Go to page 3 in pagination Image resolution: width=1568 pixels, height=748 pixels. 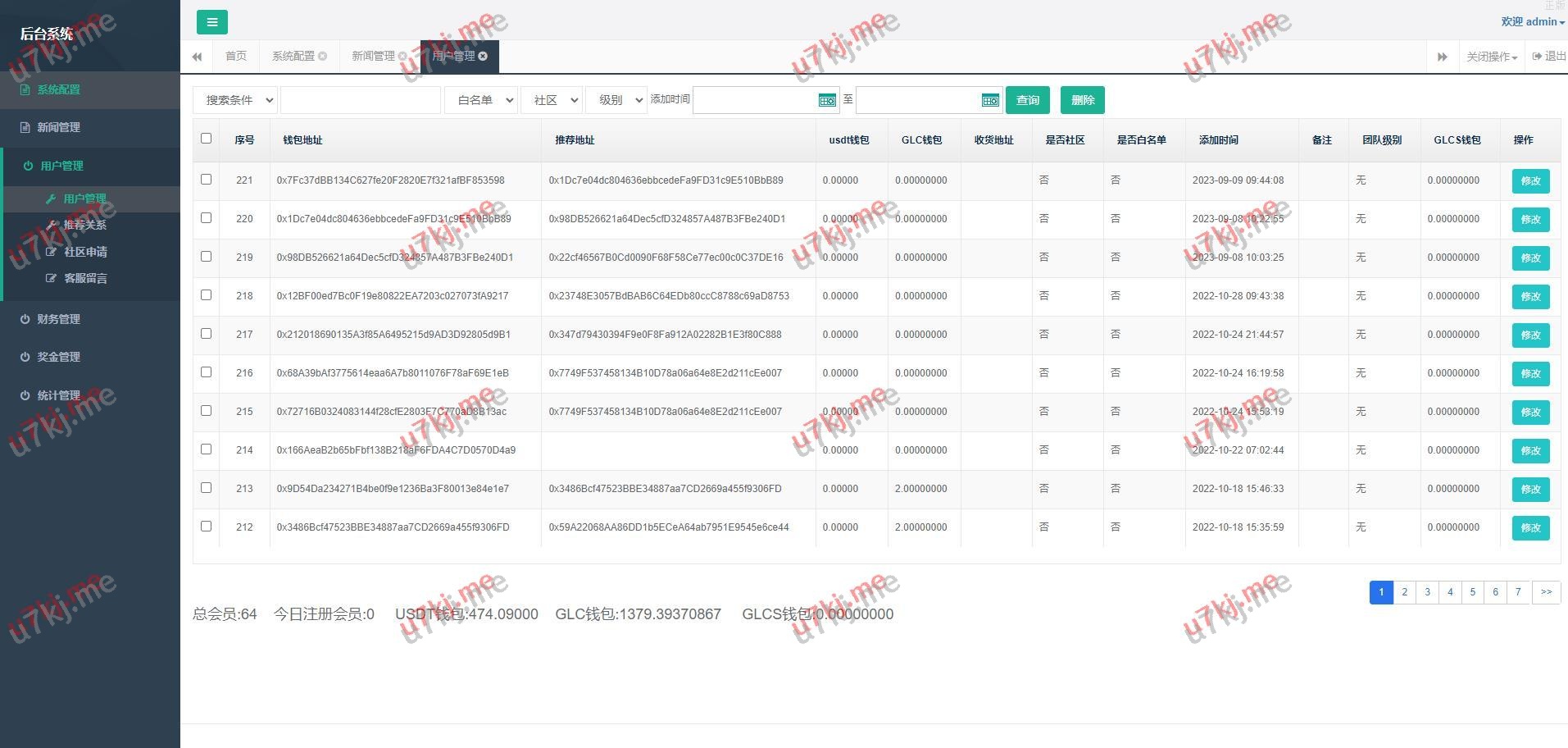[x=1427, y=592]
